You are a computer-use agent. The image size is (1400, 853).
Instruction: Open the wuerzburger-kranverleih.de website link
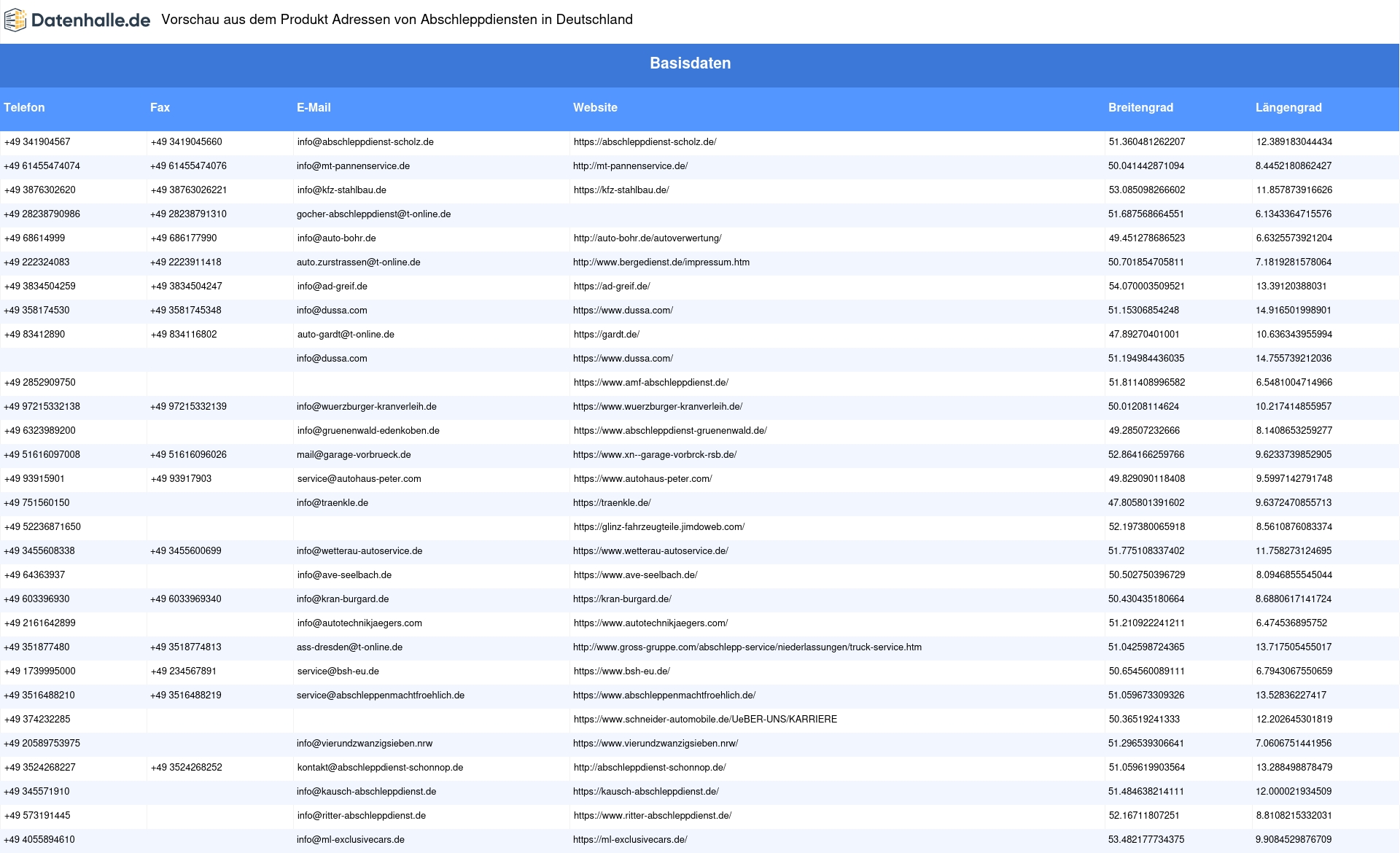[658, 407]
